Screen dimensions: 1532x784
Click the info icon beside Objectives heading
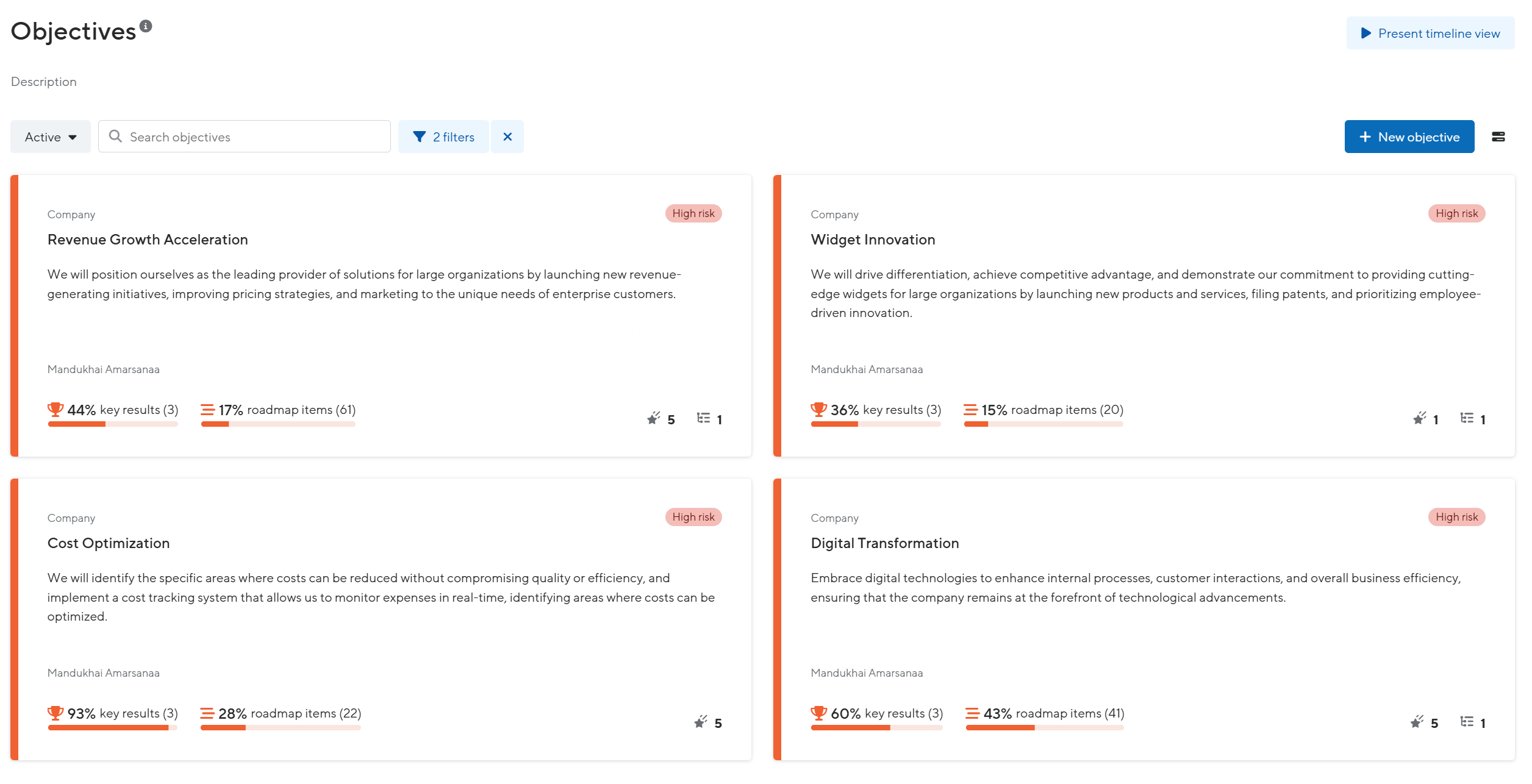pyautogui.click(x=146, y=26)
